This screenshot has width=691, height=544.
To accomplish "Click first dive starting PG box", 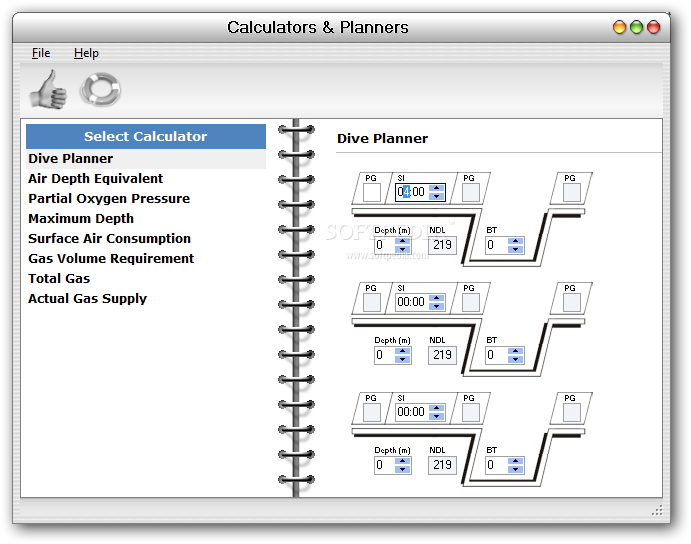I will click(372, 193).
